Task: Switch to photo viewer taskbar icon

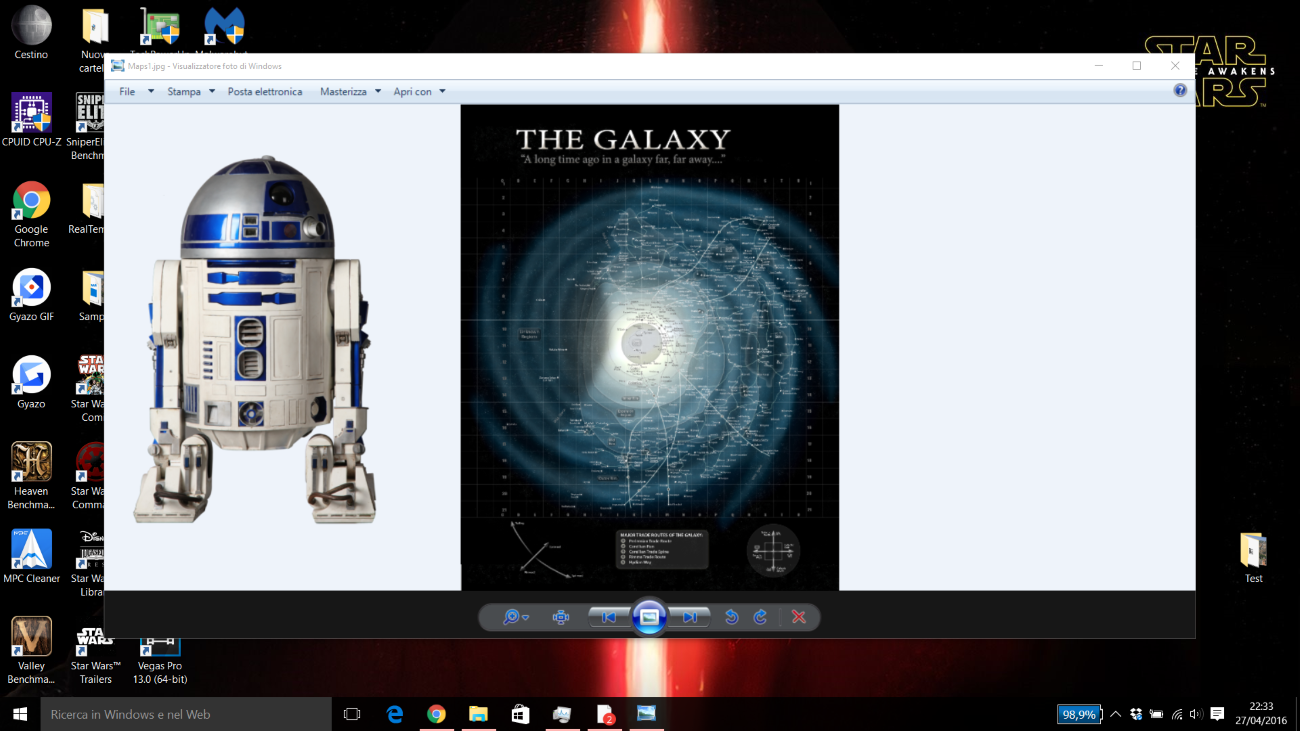Action: click(646, 714)
